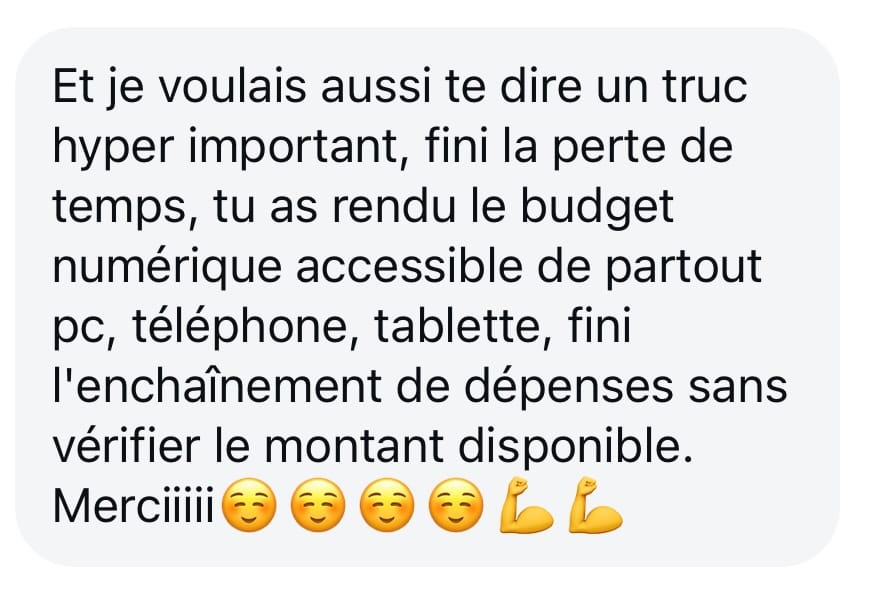Click the first flexed biceps emoji
Screen dimensions: 869x597
tap(526, 505)
